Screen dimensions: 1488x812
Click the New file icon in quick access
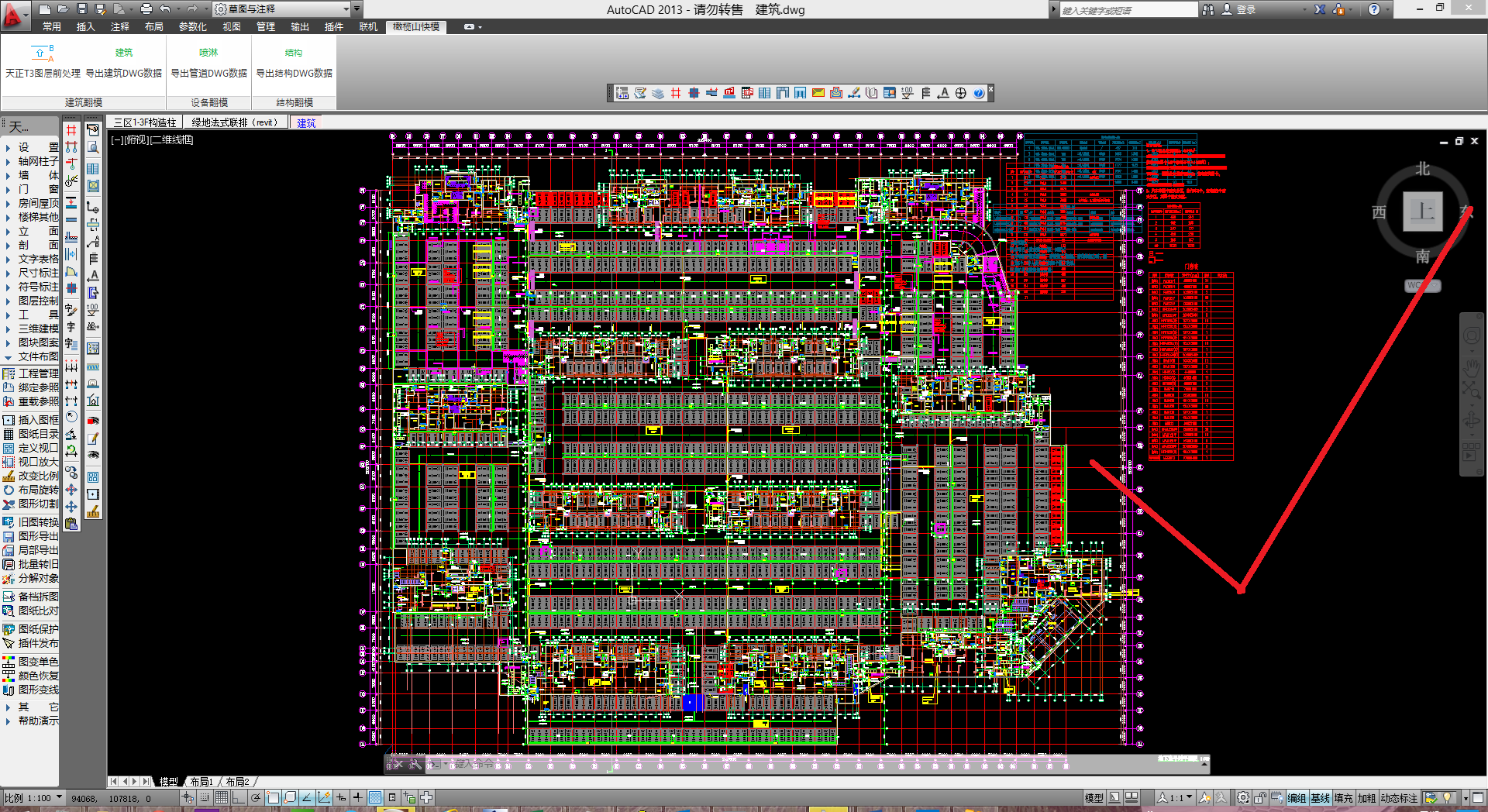(x=45, y=9)
